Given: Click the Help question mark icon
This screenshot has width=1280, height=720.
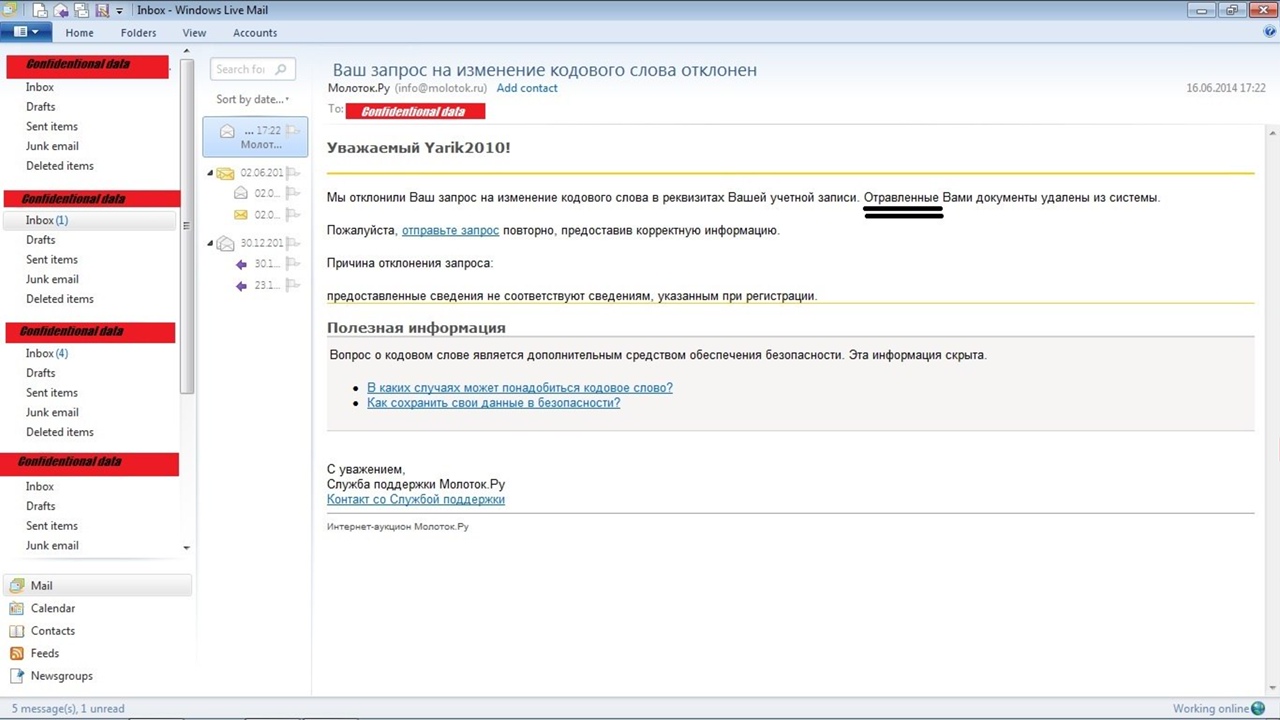Looking at the screenshot, I should 1270,32.
